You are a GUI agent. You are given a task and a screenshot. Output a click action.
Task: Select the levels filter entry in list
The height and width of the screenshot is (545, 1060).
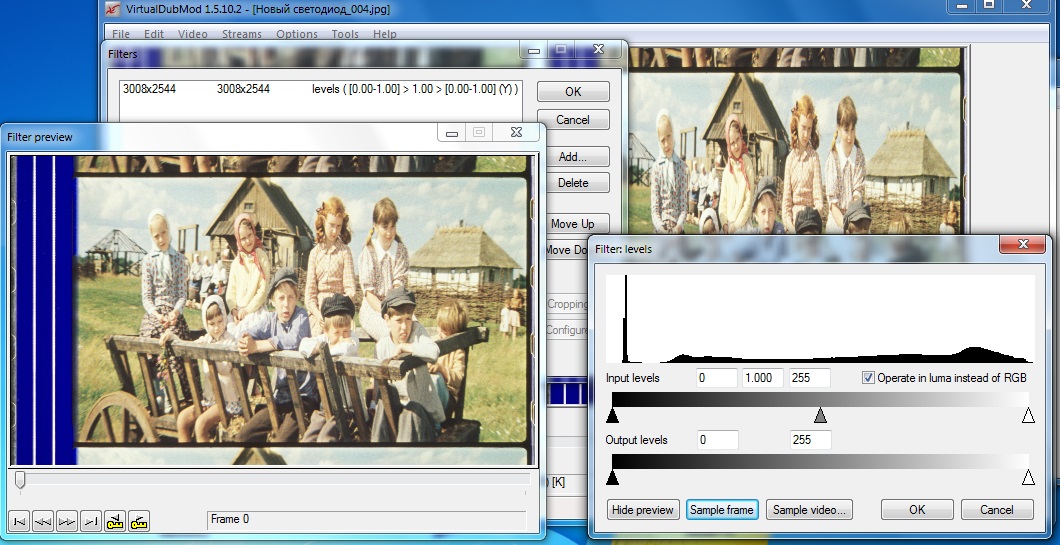pos(320,89)
